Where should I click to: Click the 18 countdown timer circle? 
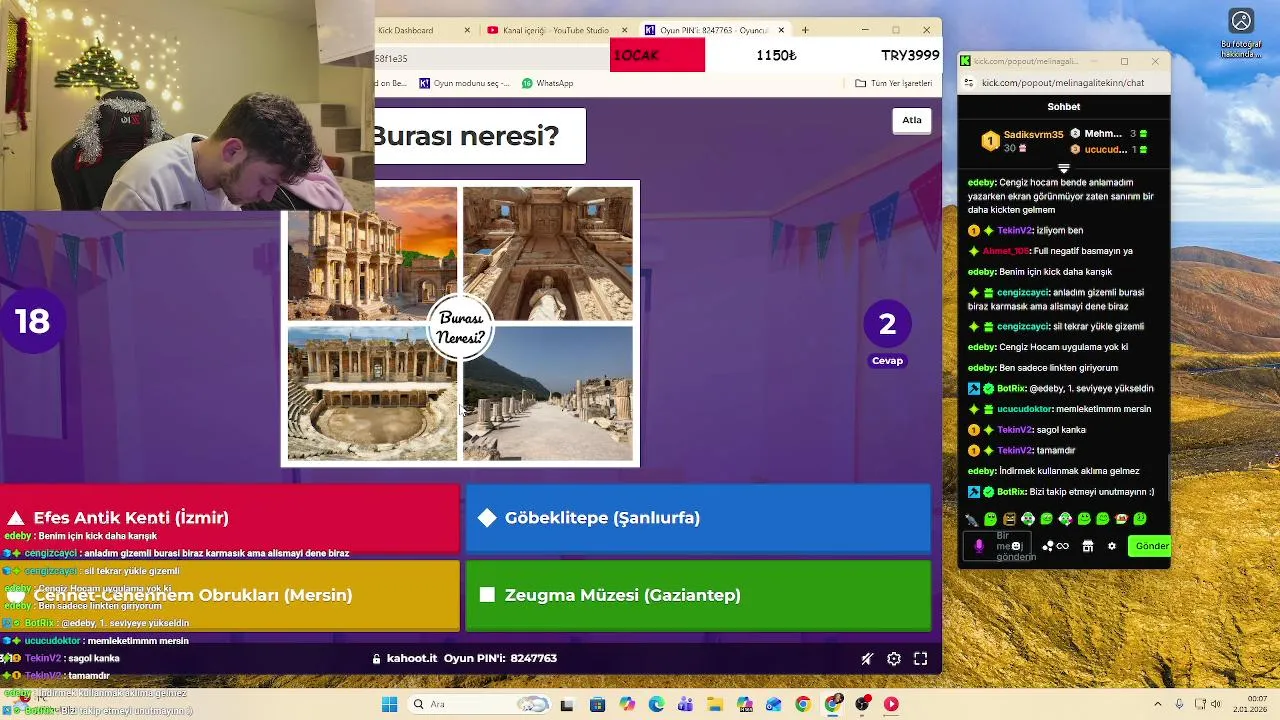[32, 321]
